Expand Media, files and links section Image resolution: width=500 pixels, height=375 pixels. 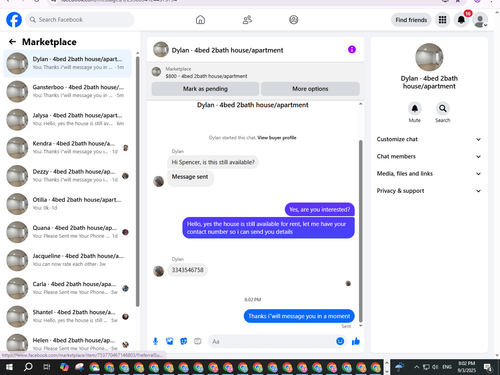[429, 174]
